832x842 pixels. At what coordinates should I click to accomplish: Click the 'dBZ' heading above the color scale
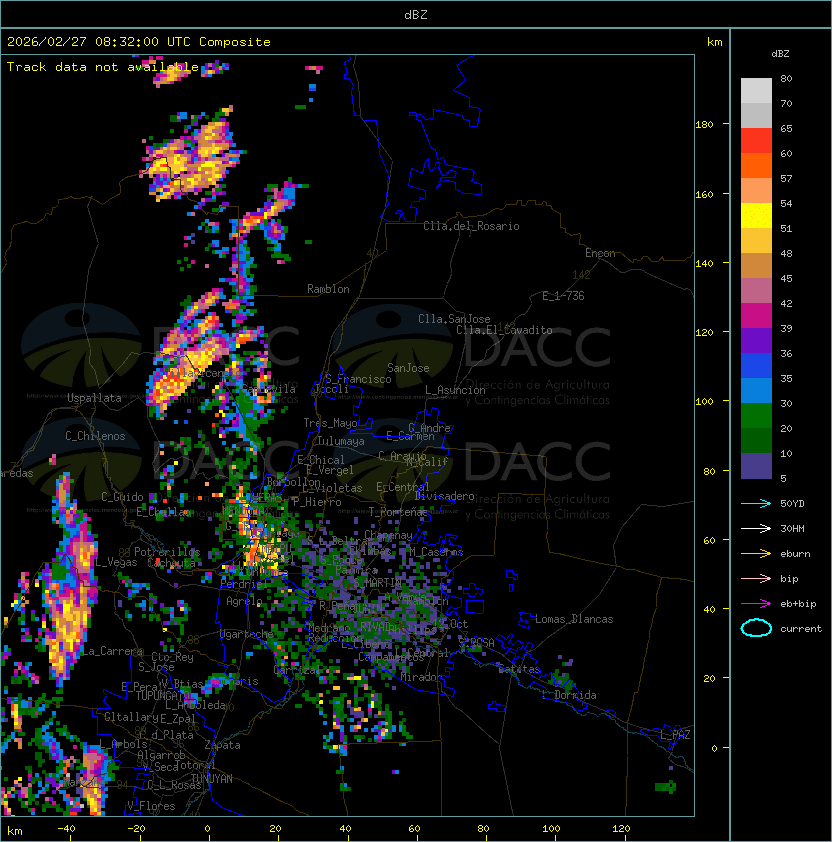780,54
